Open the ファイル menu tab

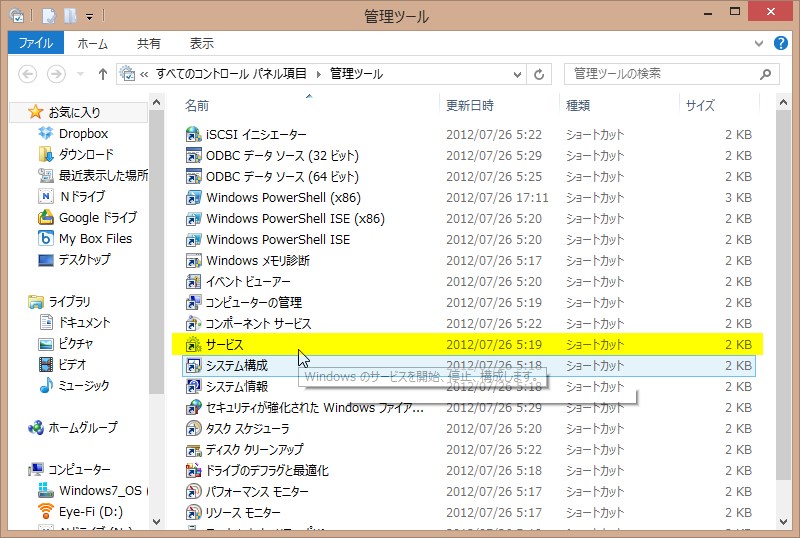point(36,43)
